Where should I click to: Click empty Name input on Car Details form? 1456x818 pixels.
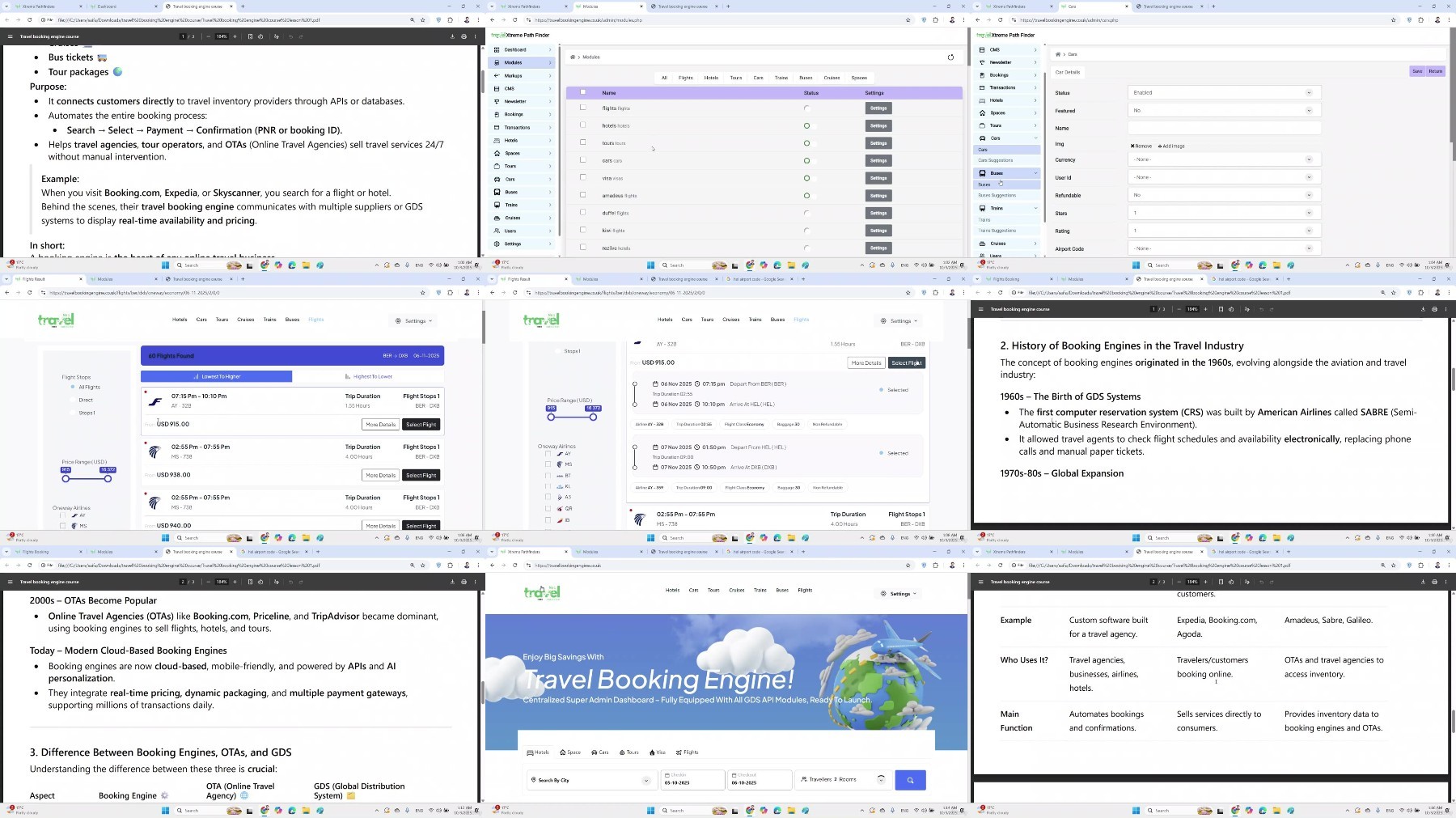click(x=1224, y=128)
